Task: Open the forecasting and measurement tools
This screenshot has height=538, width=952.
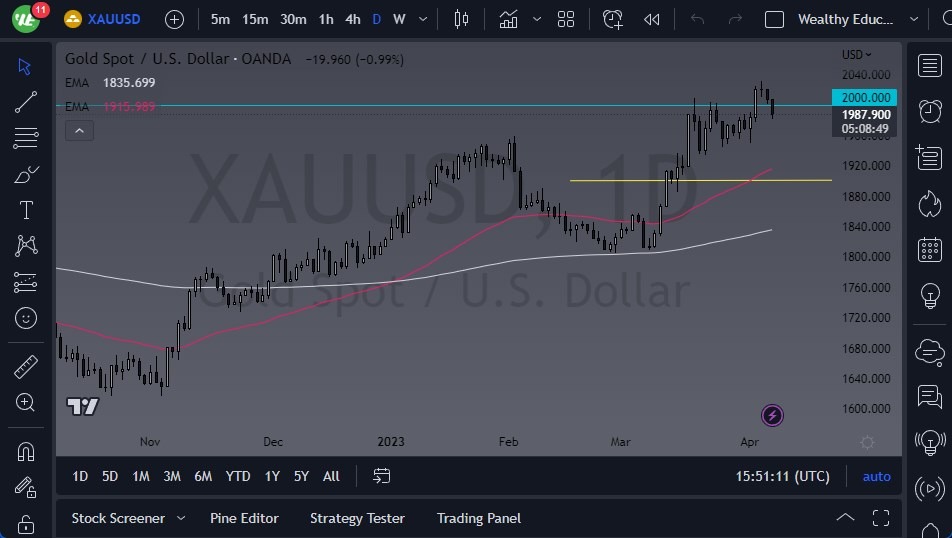Action: 25,282
